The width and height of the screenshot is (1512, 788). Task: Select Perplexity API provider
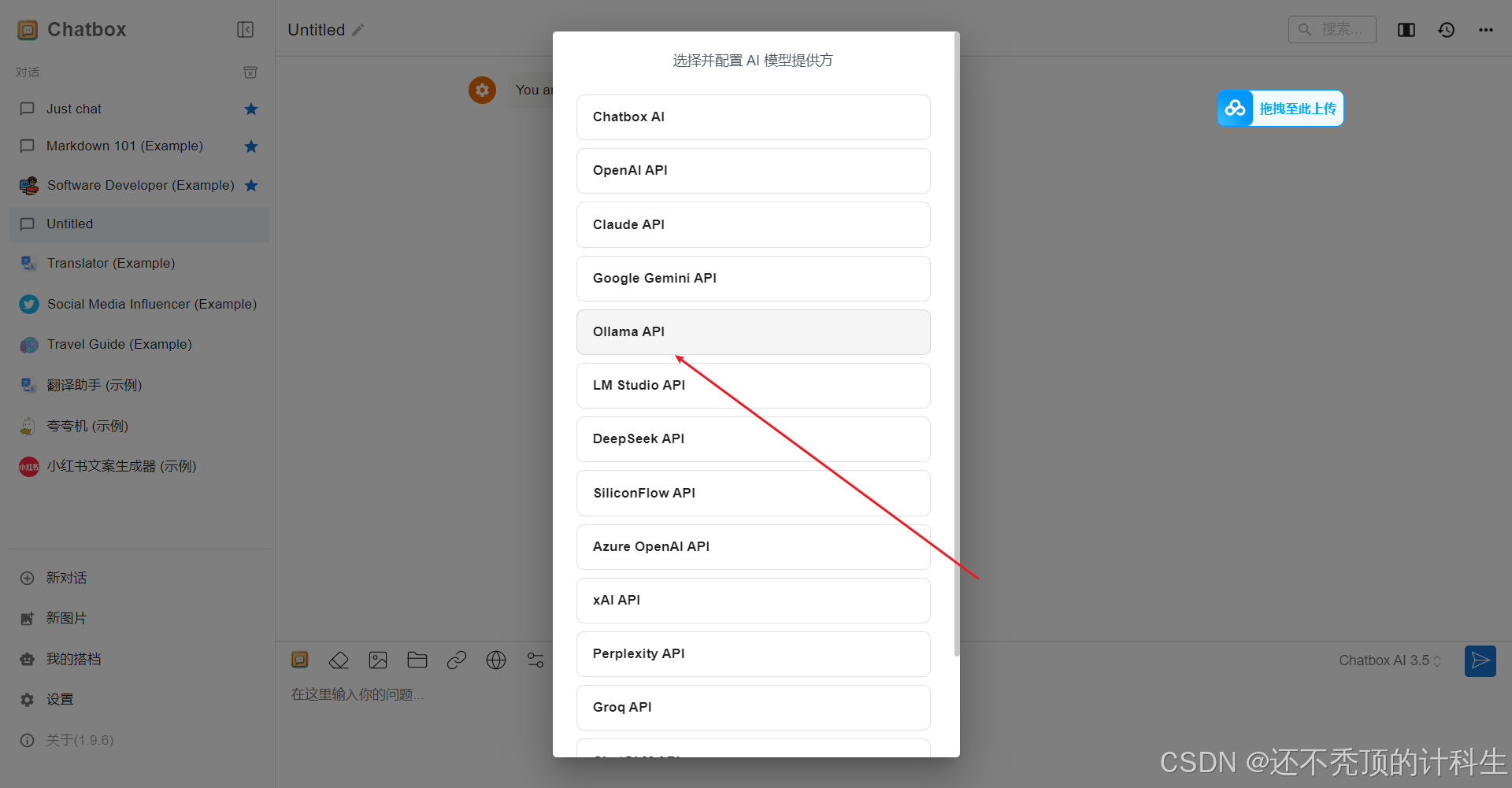pyautogui.click(x=754, y=654)
